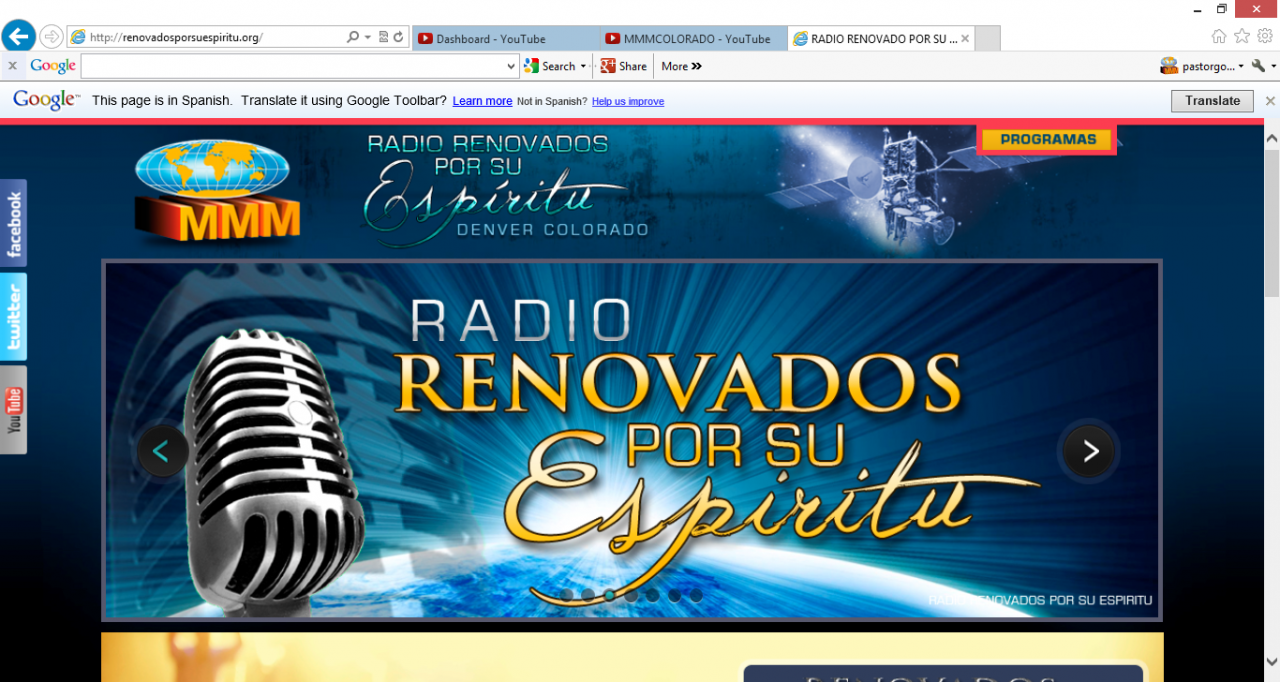
Task: Select the fifth slide indicator dot
Action: 652,595
